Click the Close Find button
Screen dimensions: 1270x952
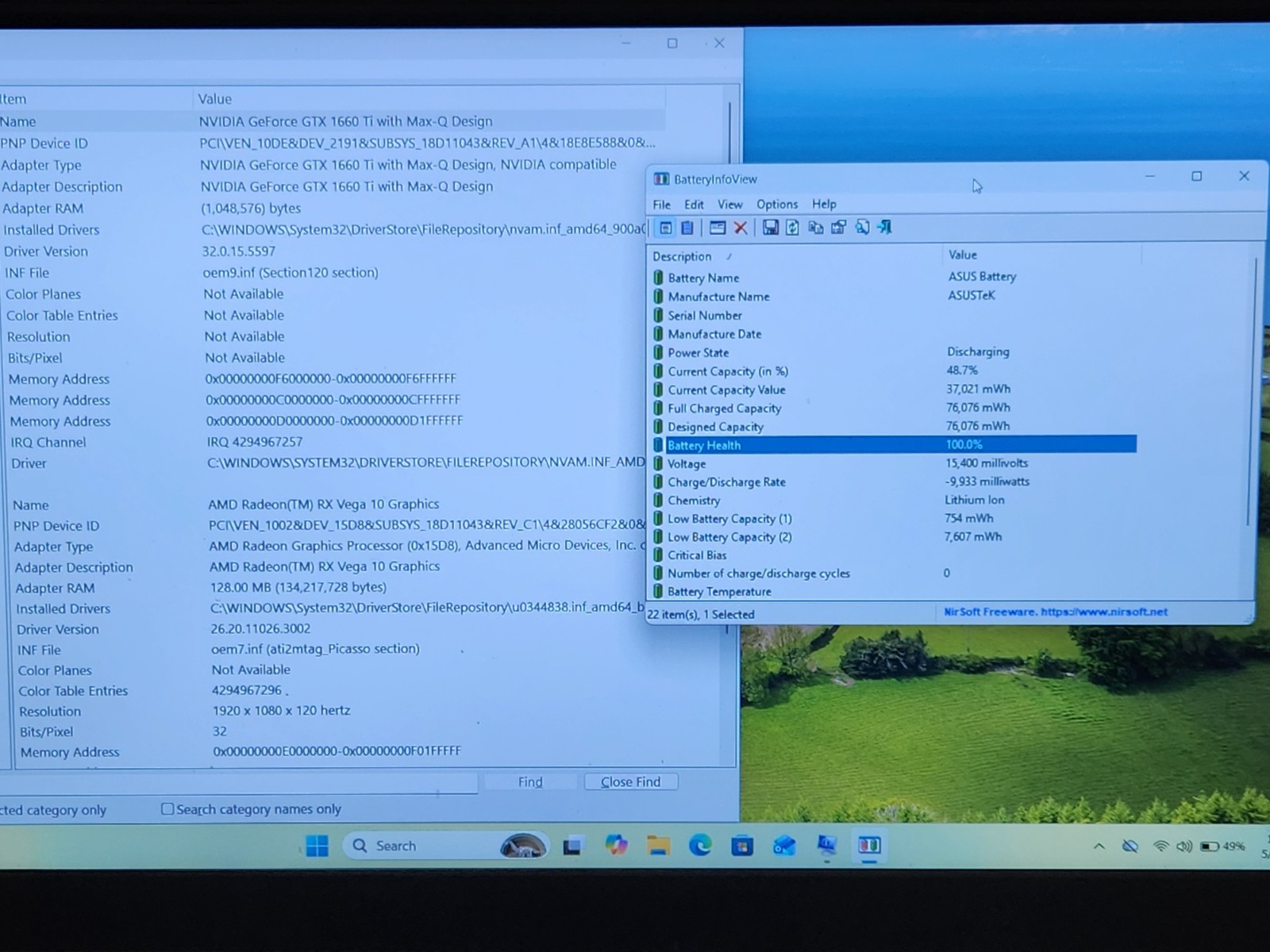(631, 782)
